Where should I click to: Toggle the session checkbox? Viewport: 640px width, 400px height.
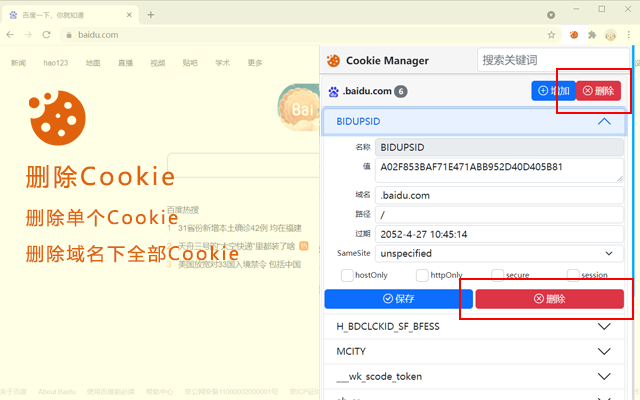coord(573,275)
